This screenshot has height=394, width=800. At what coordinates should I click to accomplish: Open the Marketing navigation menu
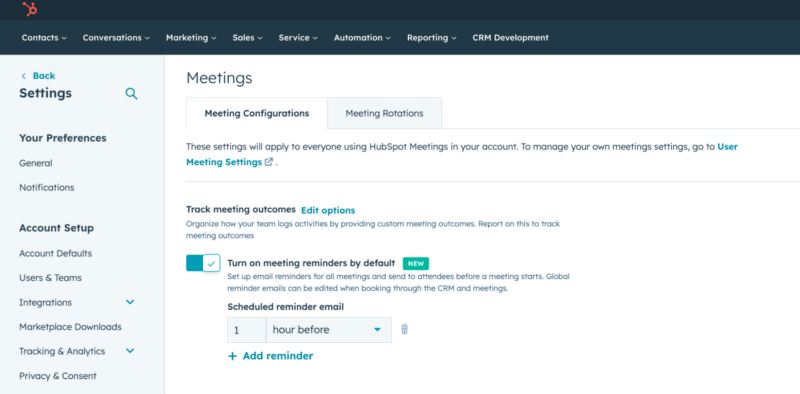point(191,38)
